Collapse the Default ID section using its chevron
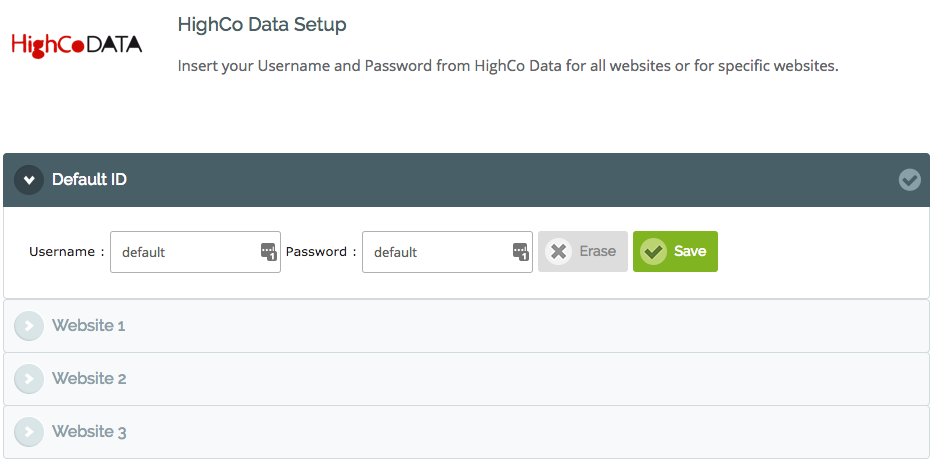 [x=29, y=180]
